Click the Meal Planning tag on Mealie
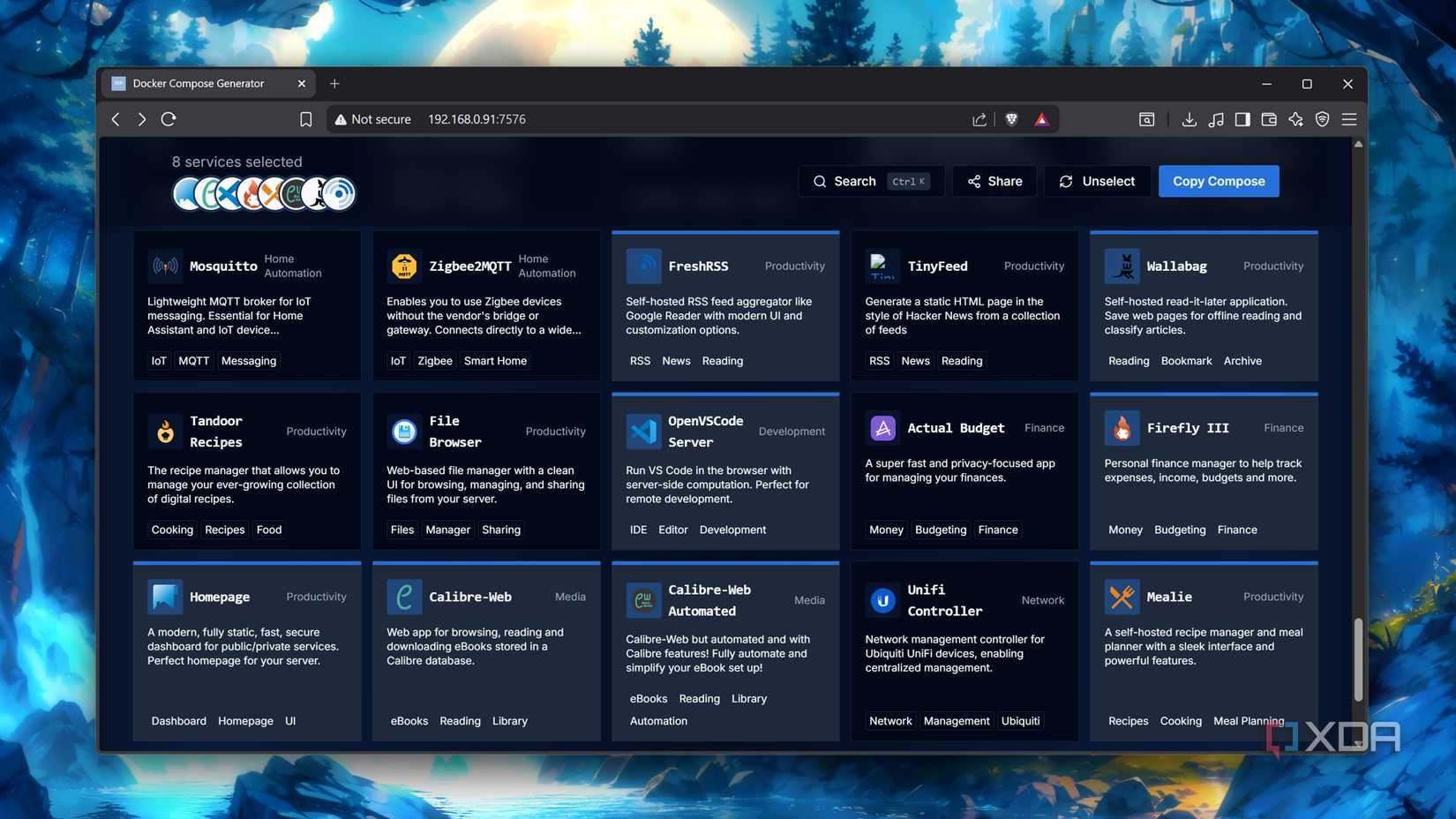This screenshot has height=819, width=1456. 1249,721
